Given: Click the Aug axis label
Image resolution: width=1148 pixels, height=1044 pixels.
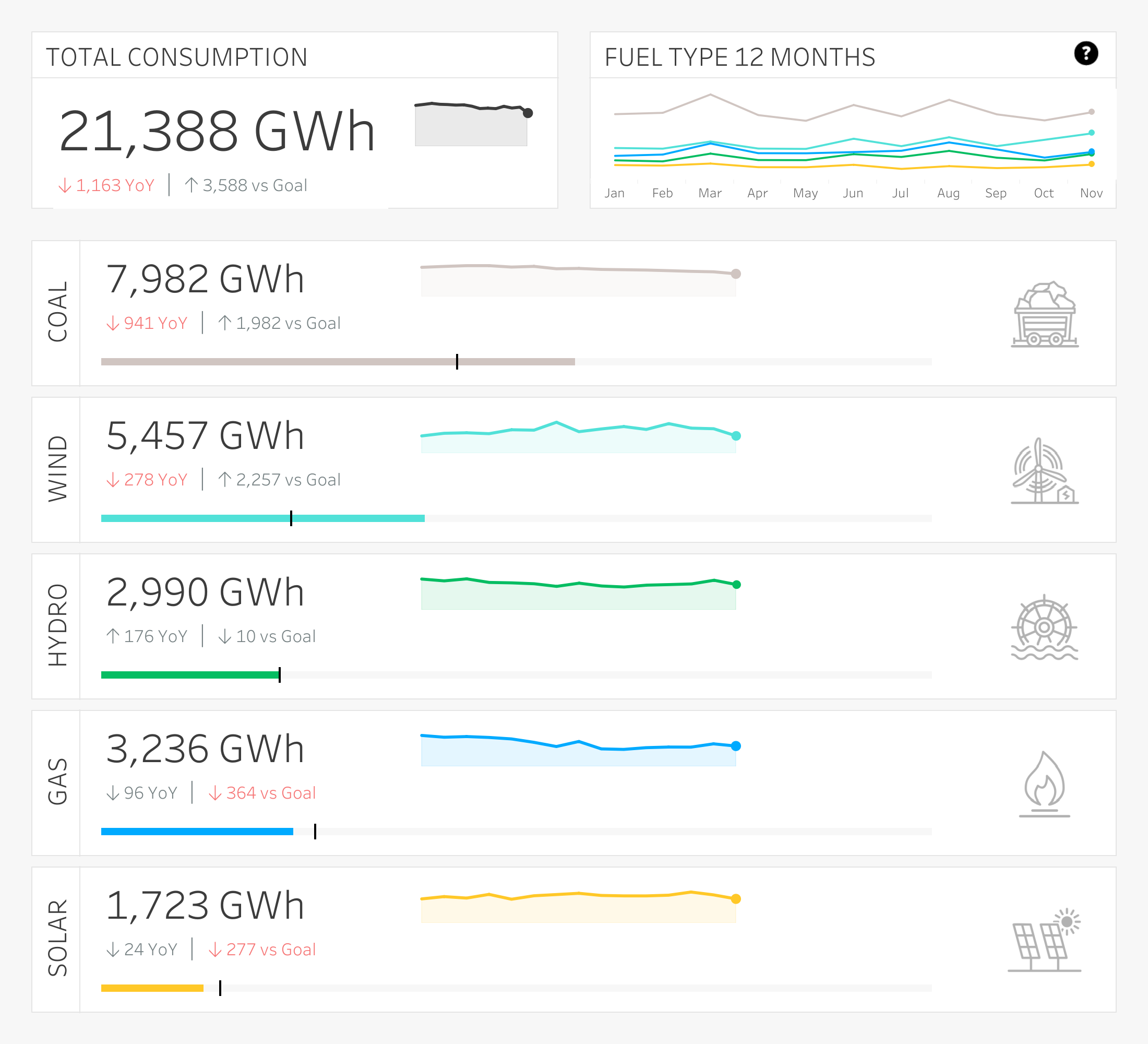Looking at the screenshot, I should point(949,193).
